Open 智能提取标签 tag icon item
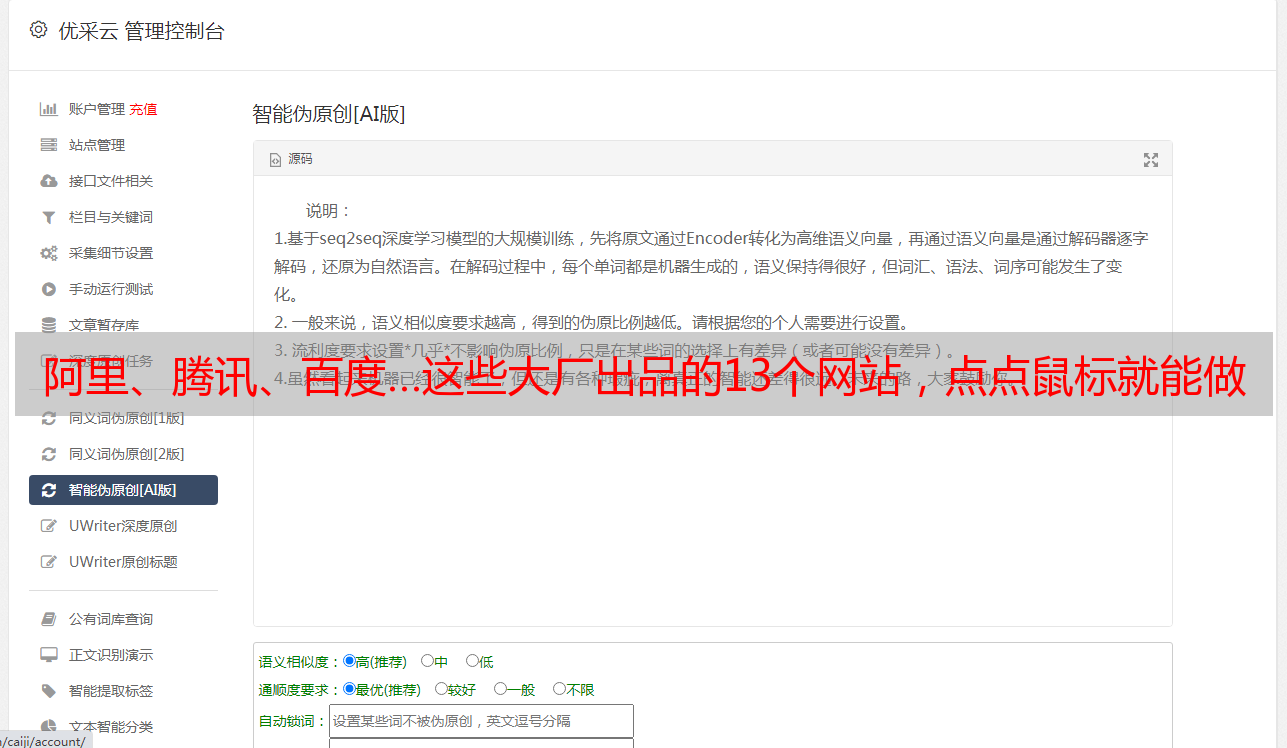This screenshot has height=748, width=1287. [48, 691]
